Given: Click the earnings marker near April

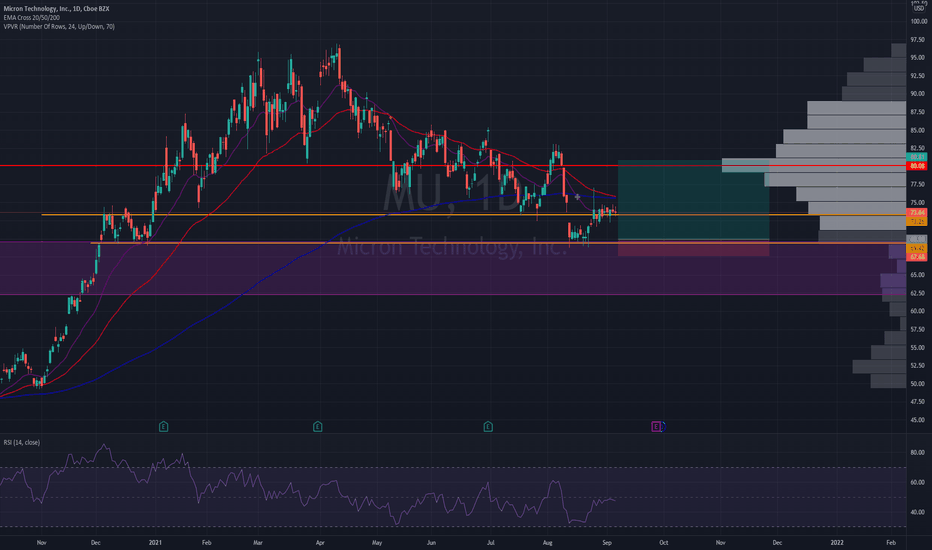Looking at the screenshot, I should coord(317,426).
